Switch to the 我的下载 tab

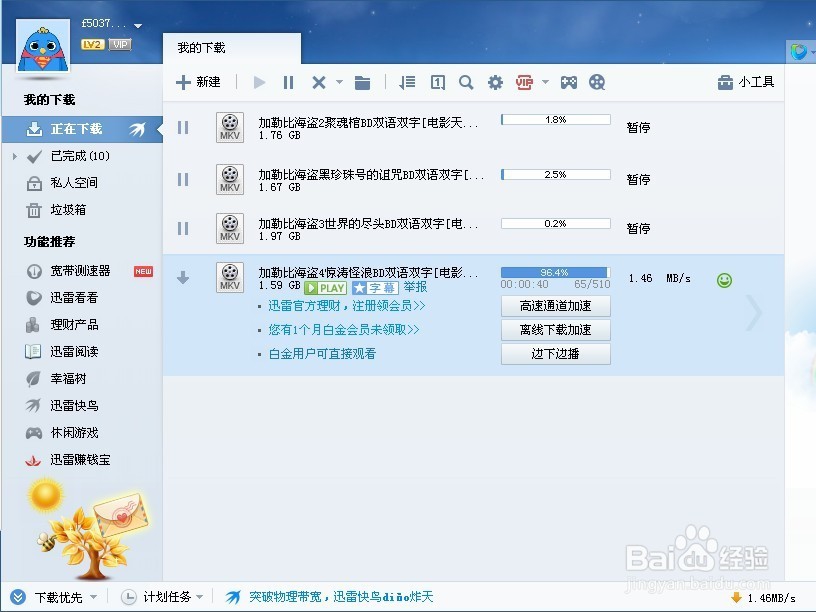click(232, 48)
